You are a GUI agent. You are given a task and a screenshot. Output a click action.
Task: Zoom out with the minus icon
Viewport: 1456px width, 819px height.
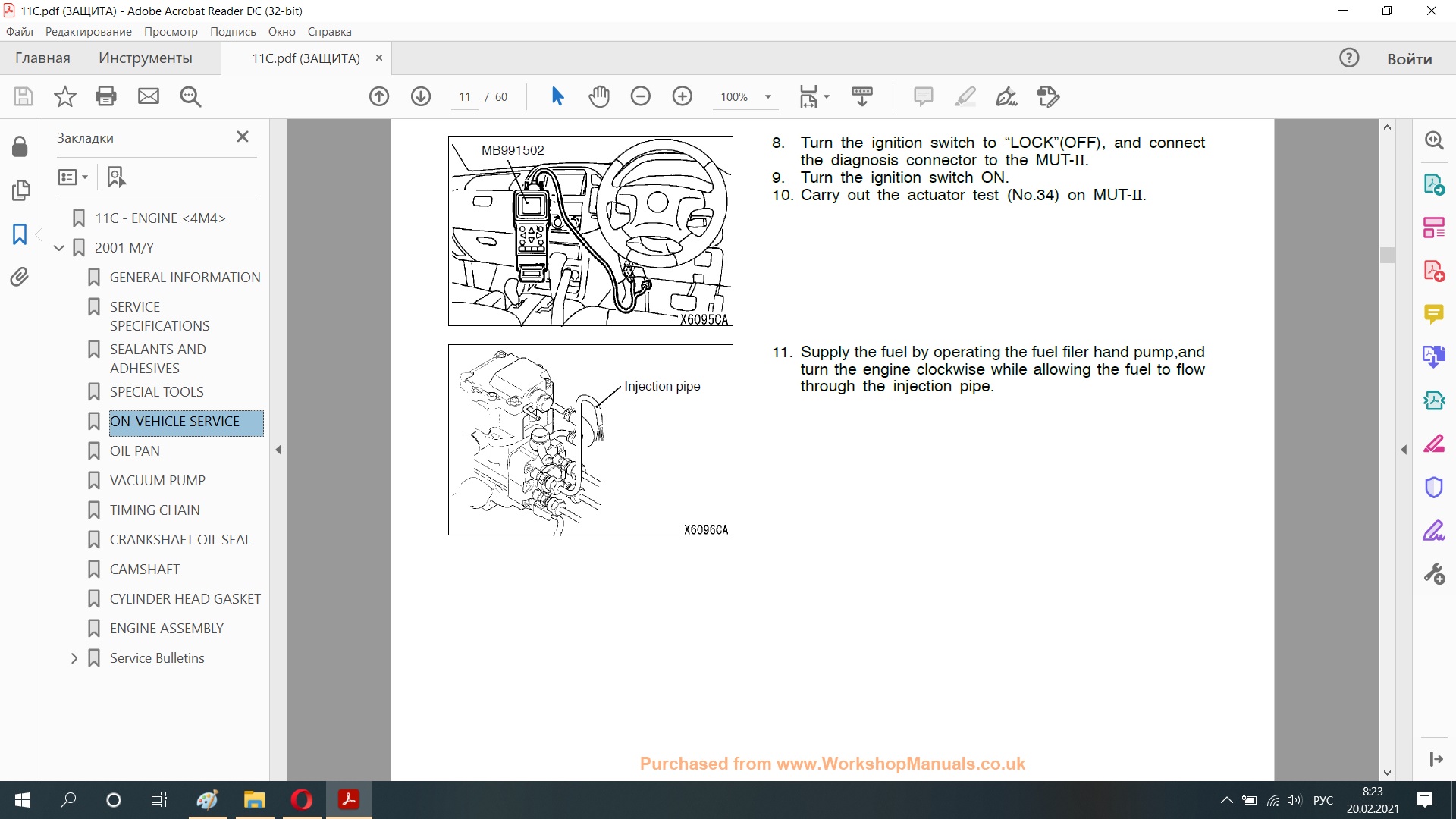(641, 96)
